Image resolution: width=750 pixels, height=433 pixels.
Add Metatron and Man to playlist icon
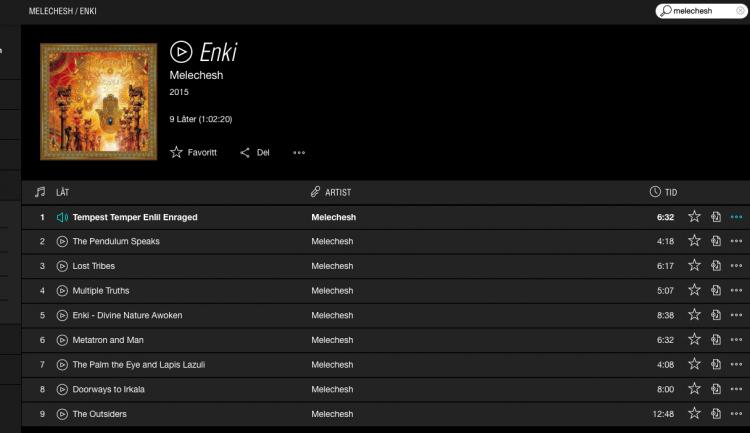716,340
